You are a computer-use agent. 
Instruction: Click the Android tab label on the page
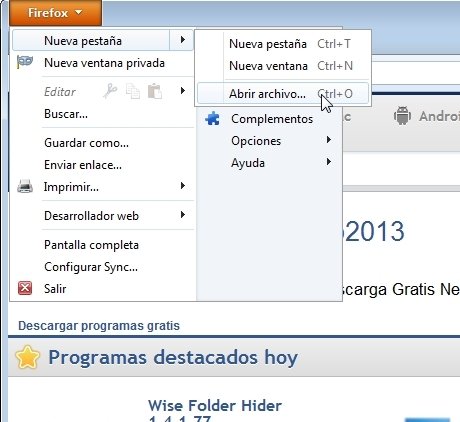click(439, 116)
